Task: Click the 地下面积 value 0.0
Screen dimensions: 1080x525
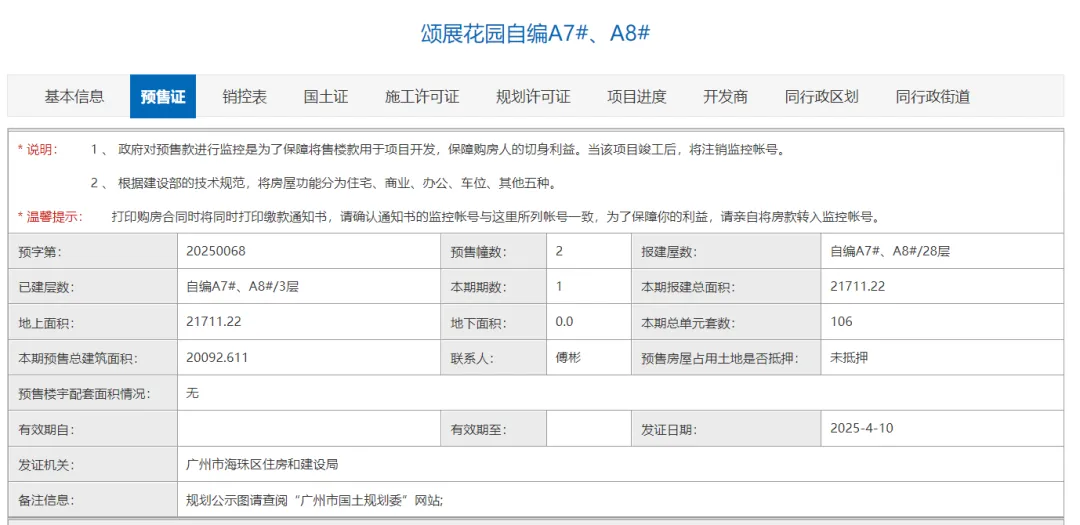Action: (x=565, y=322)
